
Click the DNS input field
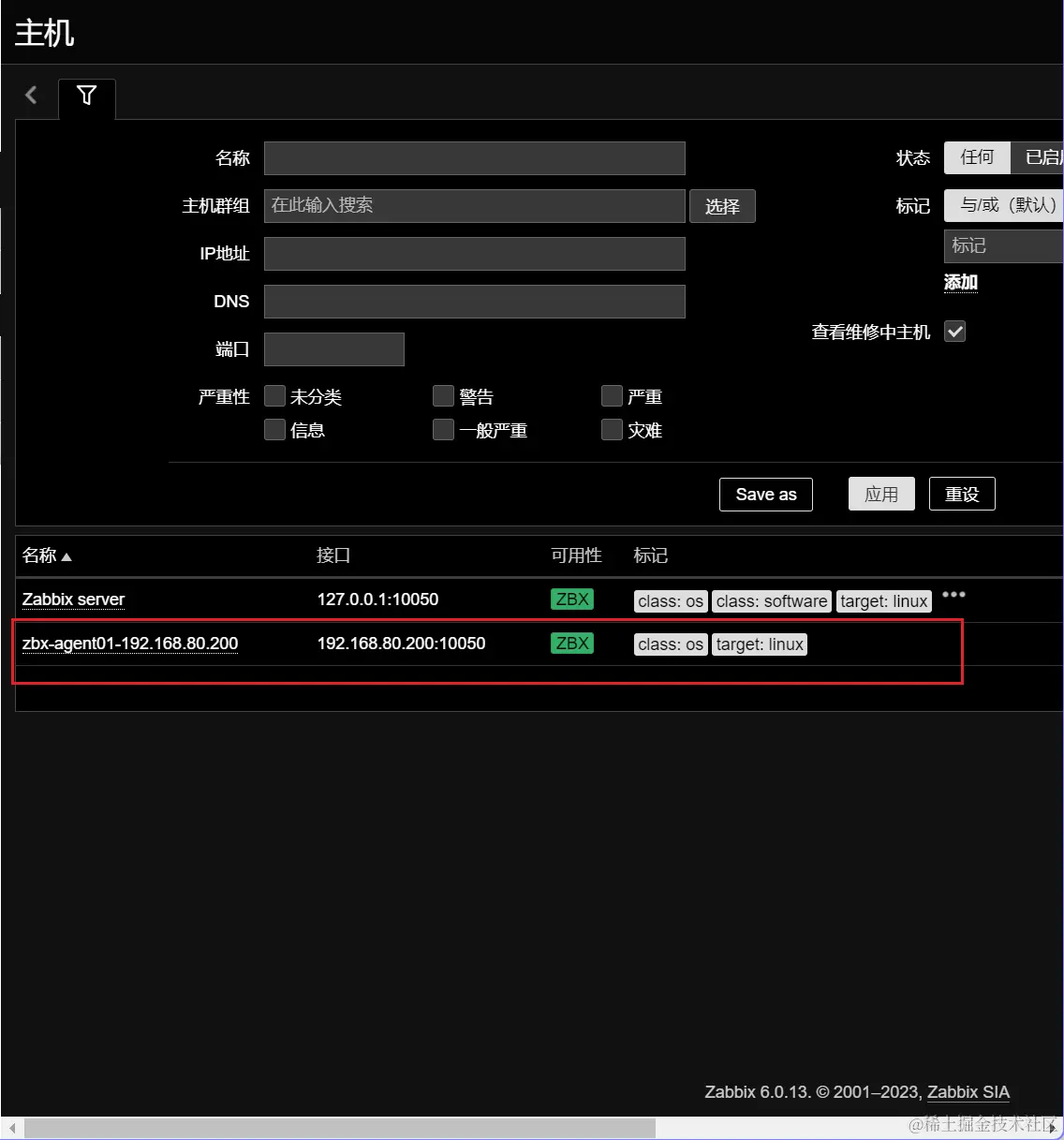[475, 302]
